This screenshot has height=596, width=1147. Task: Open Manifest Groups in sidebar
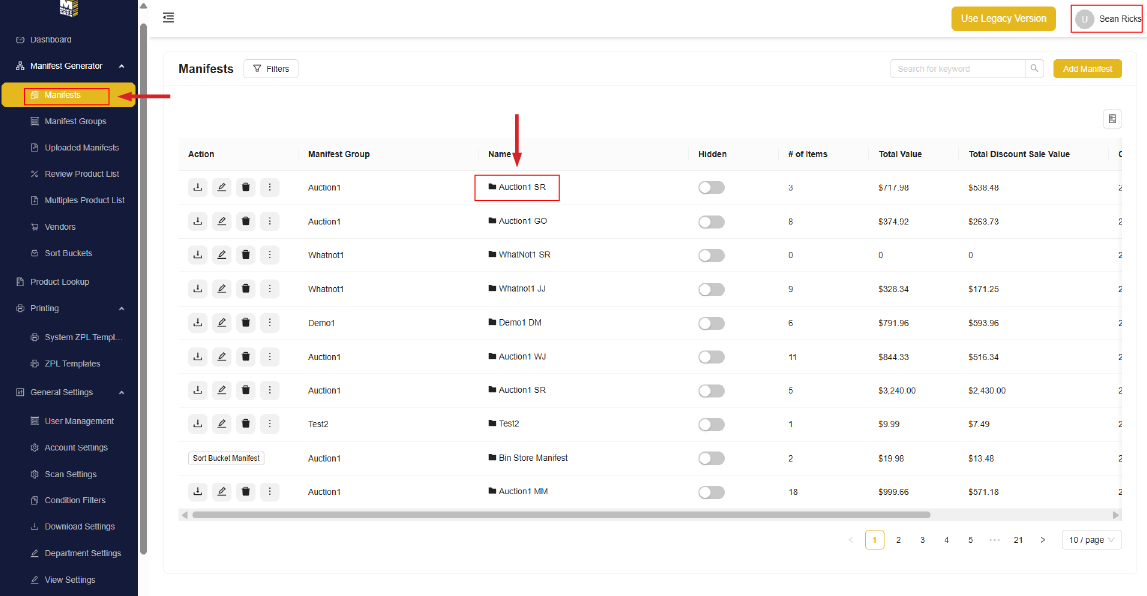(x=75, y=121)
